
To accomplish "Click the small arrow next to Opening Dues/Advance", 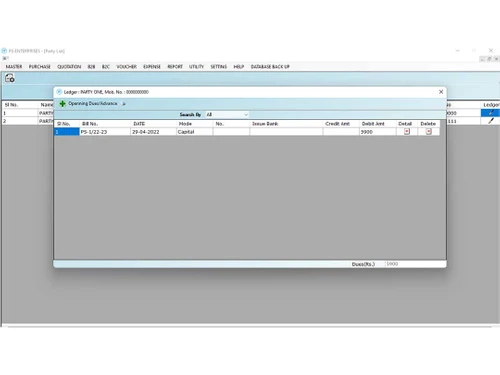I will [124, 104].
